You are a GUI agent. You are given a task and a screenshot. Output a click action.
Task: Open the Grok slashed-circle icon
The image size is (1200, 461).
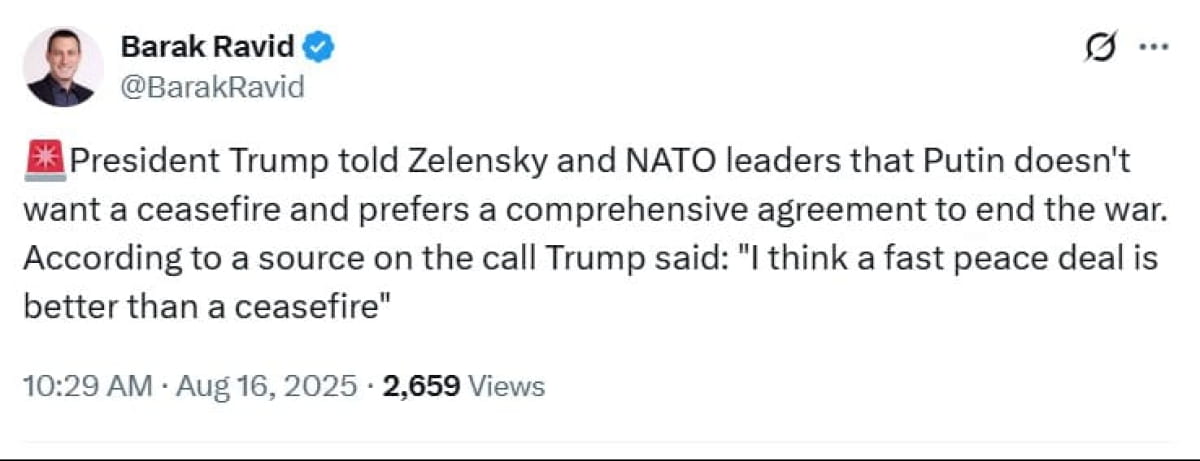click(1100, 47)
